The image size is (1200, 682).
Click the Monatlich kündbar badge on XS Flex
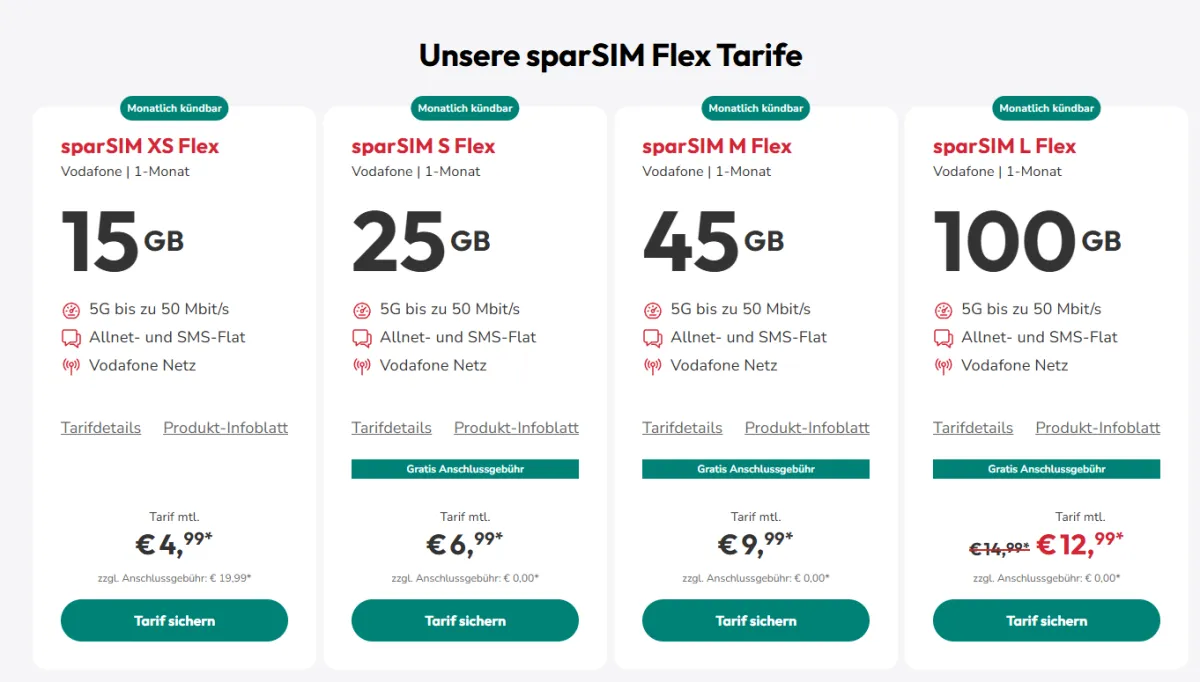[174, 108]
